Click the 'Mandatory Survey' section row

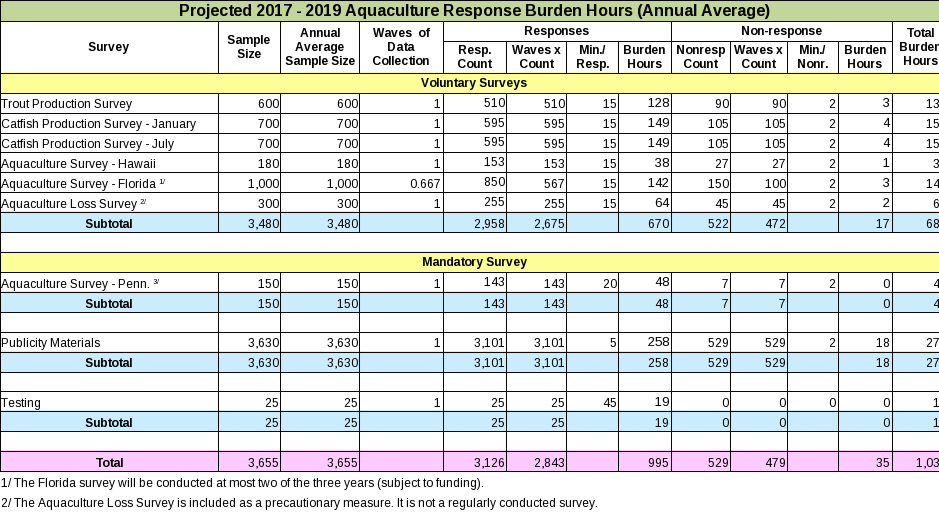470,262
